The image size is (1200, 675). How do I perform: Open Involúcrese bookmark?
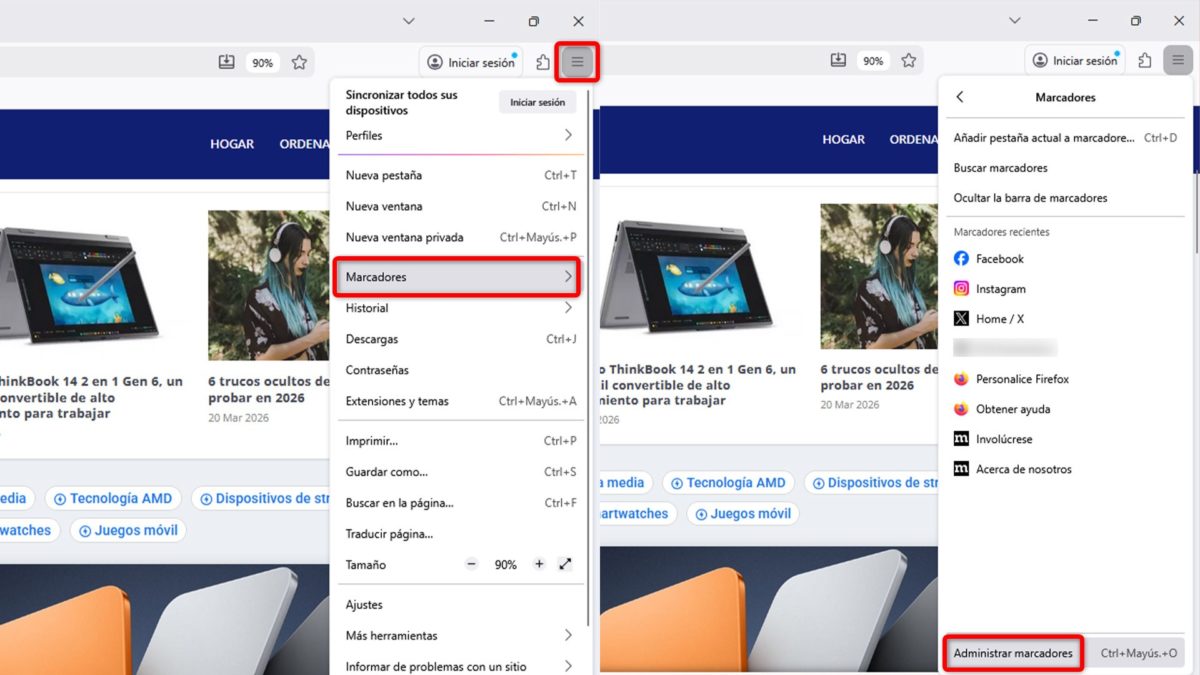[x=1065, y=439]
